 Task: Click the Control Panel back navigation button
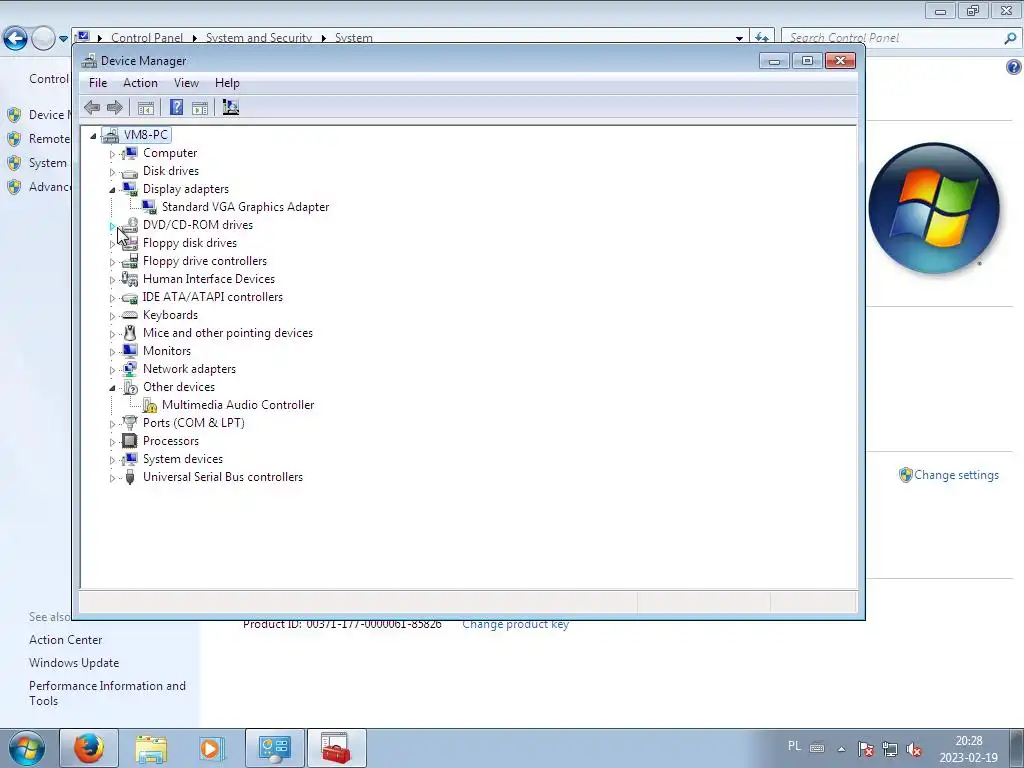(15, 39)
